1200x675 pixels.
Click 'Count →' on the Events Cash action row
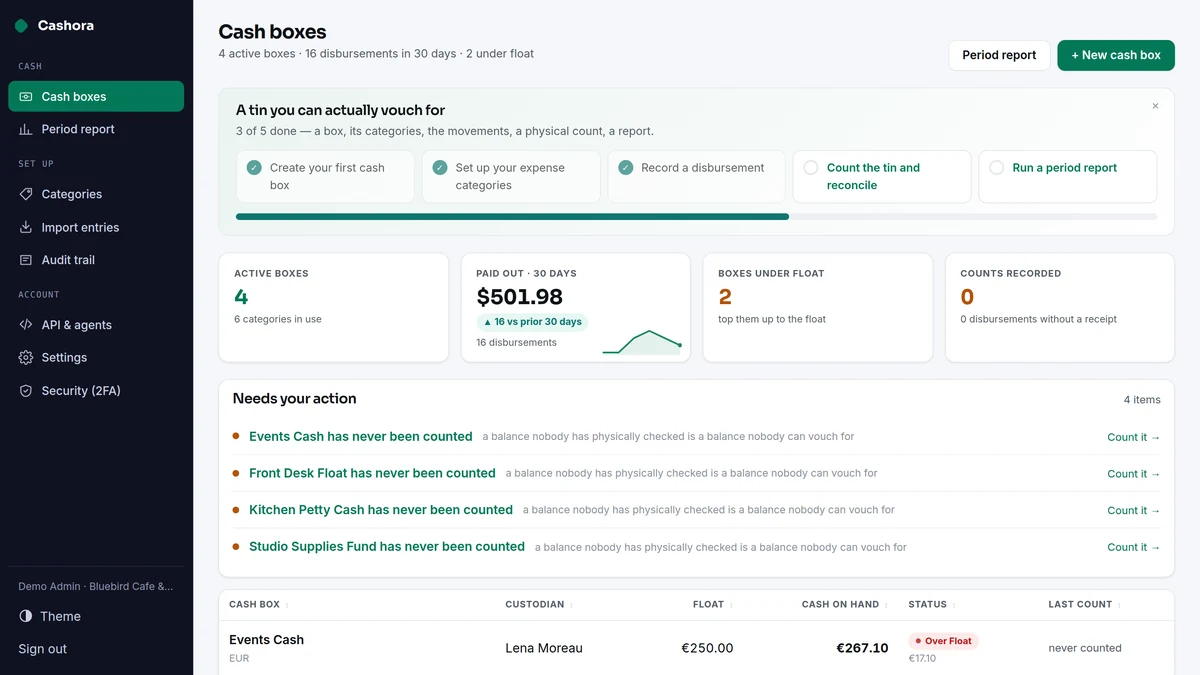click(1134, 437)
